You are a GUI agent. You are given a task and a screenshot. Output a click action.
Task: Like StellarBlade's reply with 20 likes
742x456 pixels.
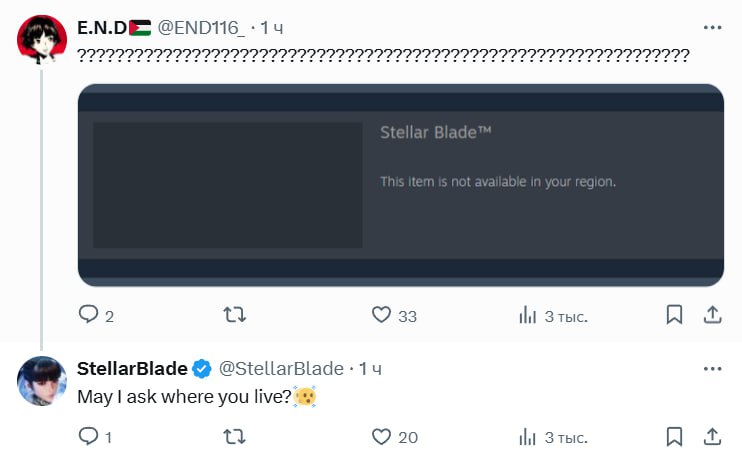381,436
